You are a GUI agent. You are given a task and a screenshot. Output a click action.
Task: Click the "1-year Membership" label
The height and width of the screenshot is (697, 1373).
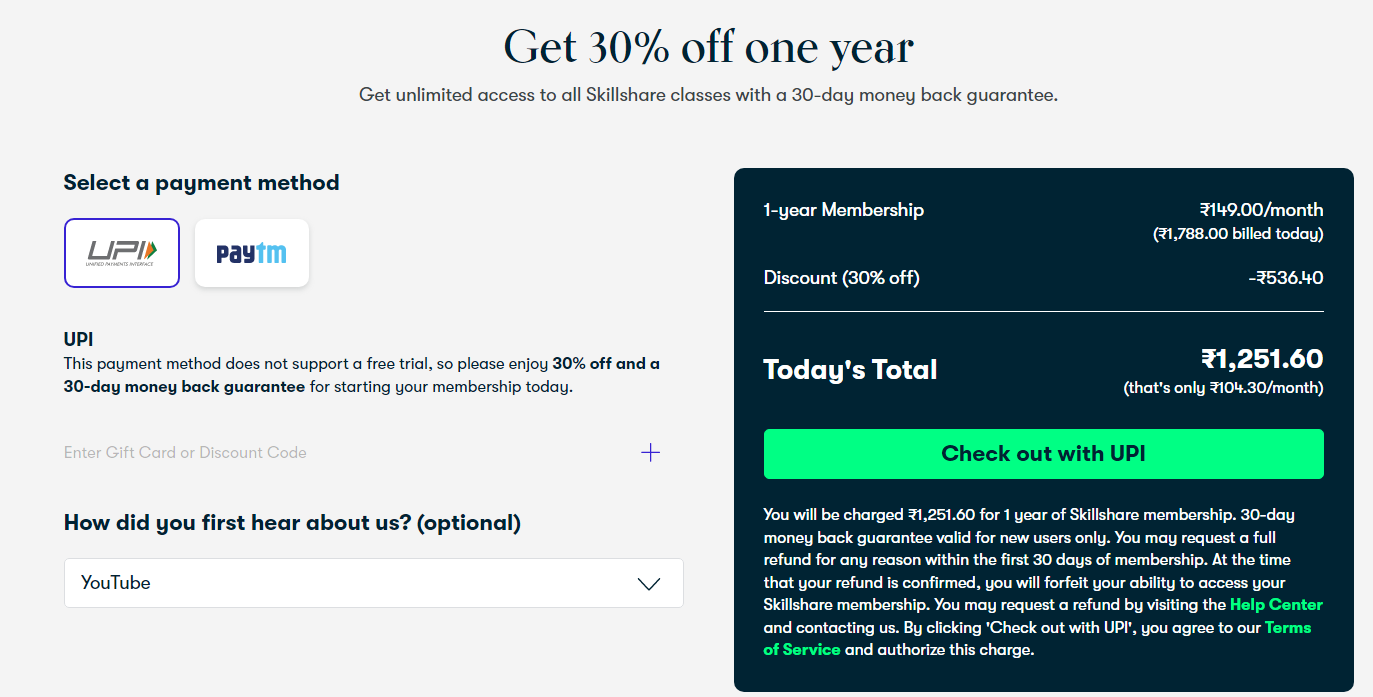coord(844,210)
